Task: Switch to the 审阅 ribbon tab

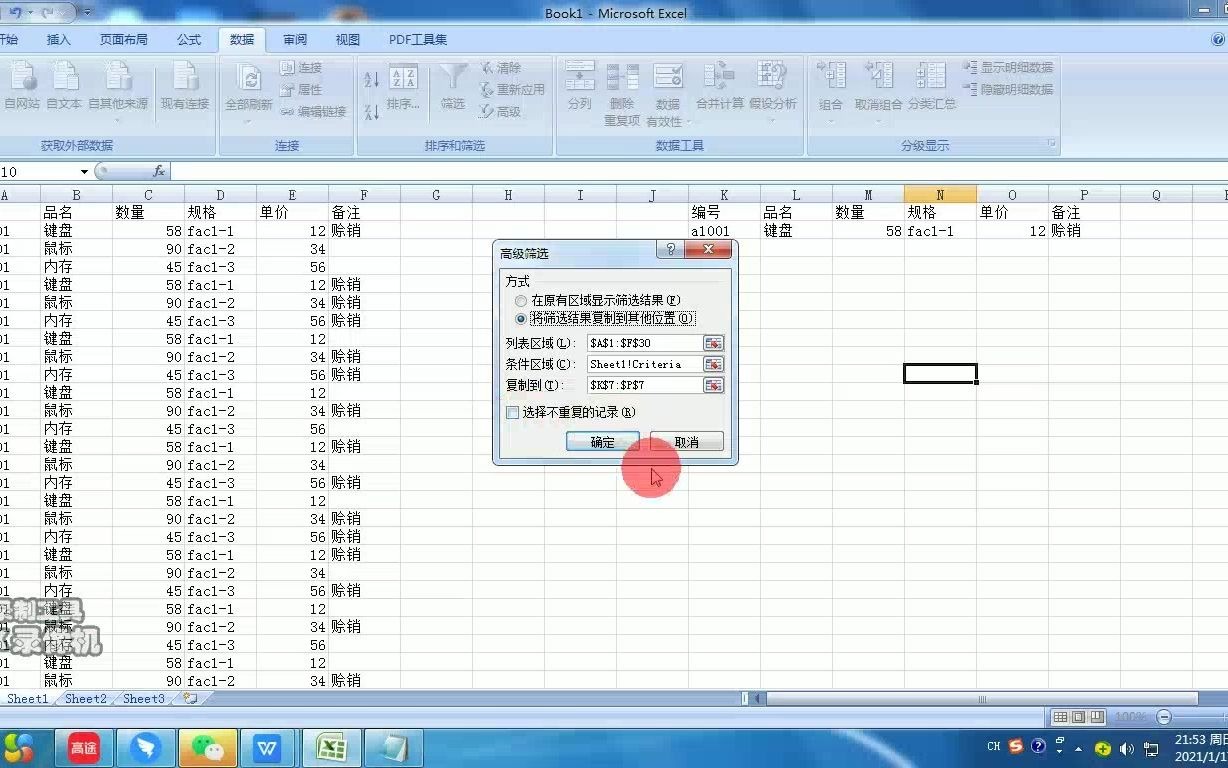Action: (294, 39)
